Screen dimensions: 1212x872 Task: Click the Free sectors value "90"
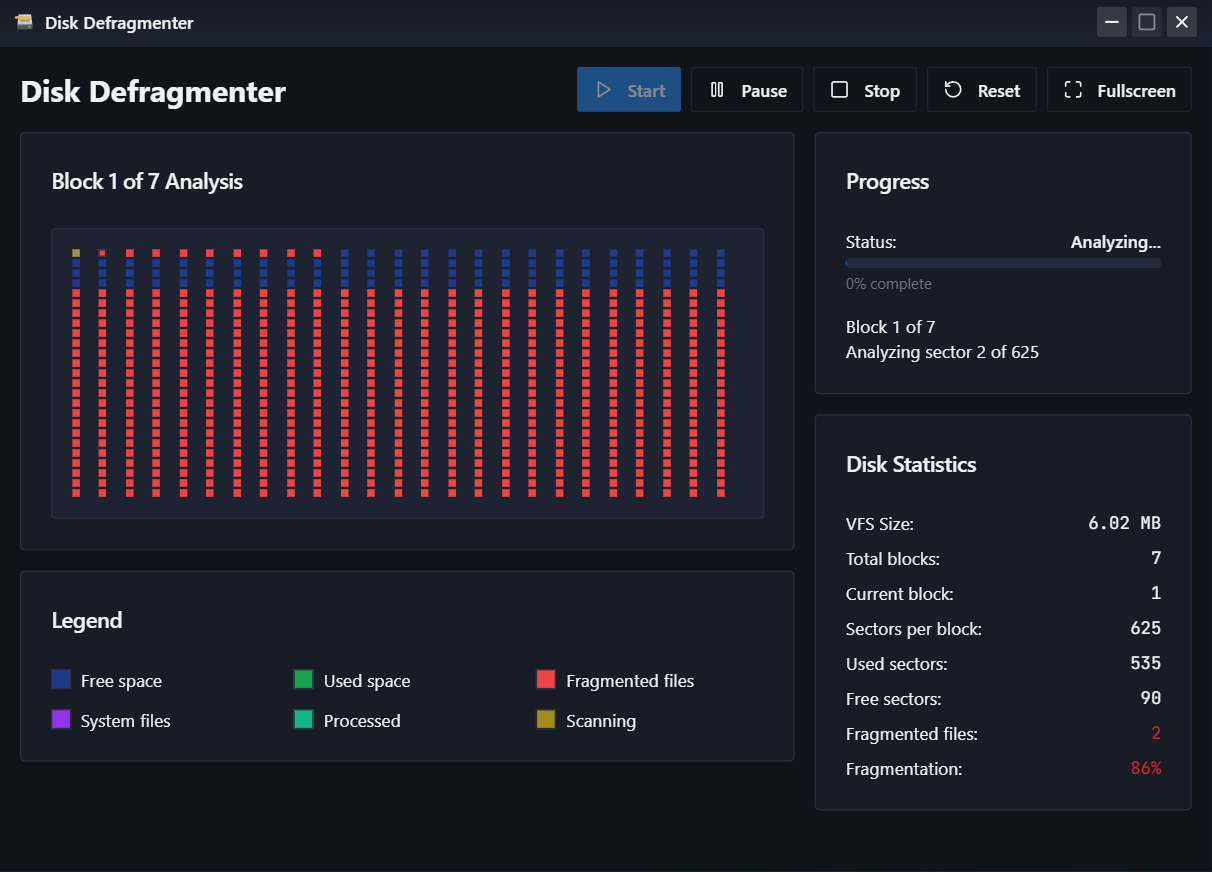pyautogui.click(x=1151, y=698)
